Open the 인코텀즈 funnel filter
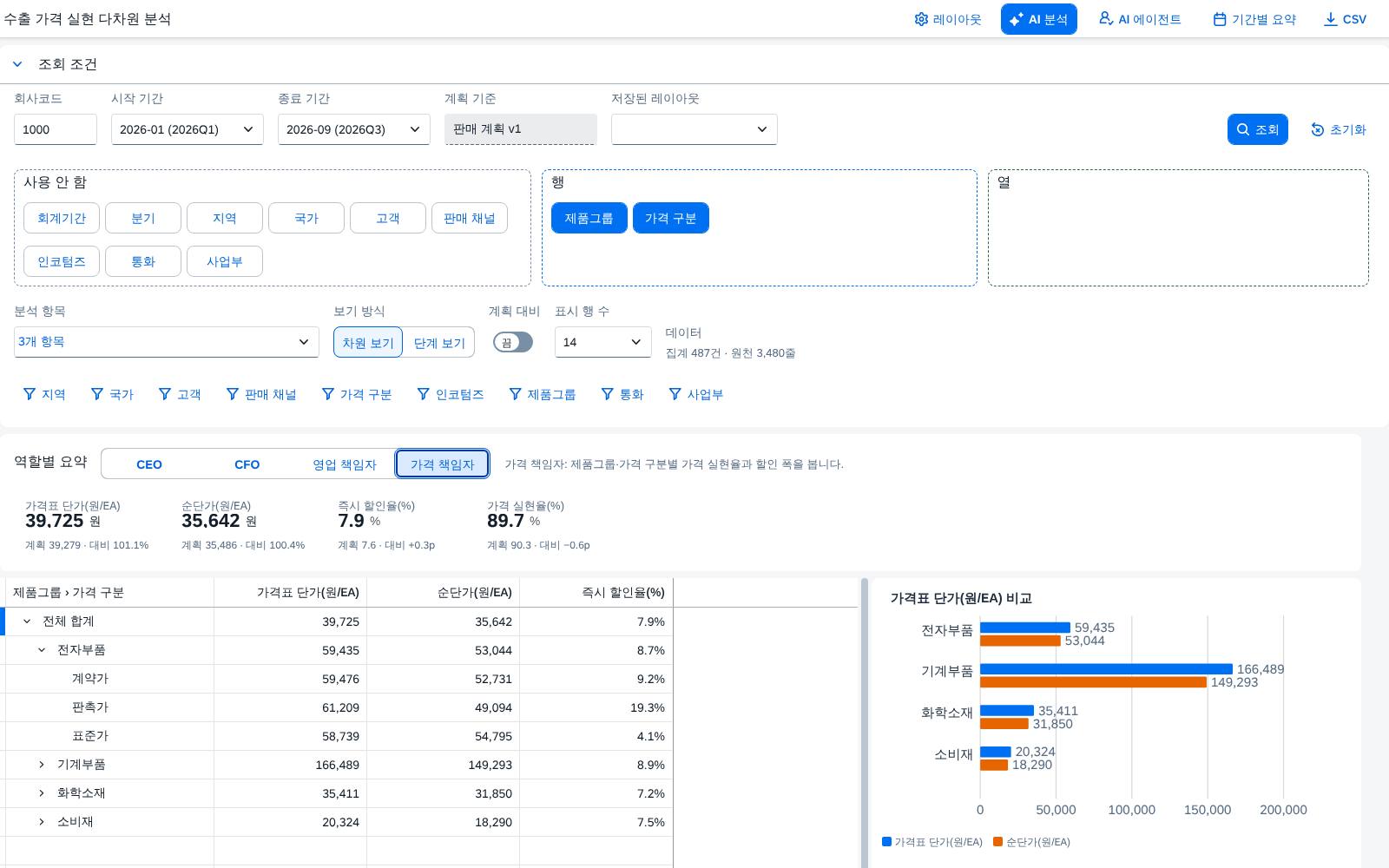This screenshot has width=1389, height=868. (451, 394)
